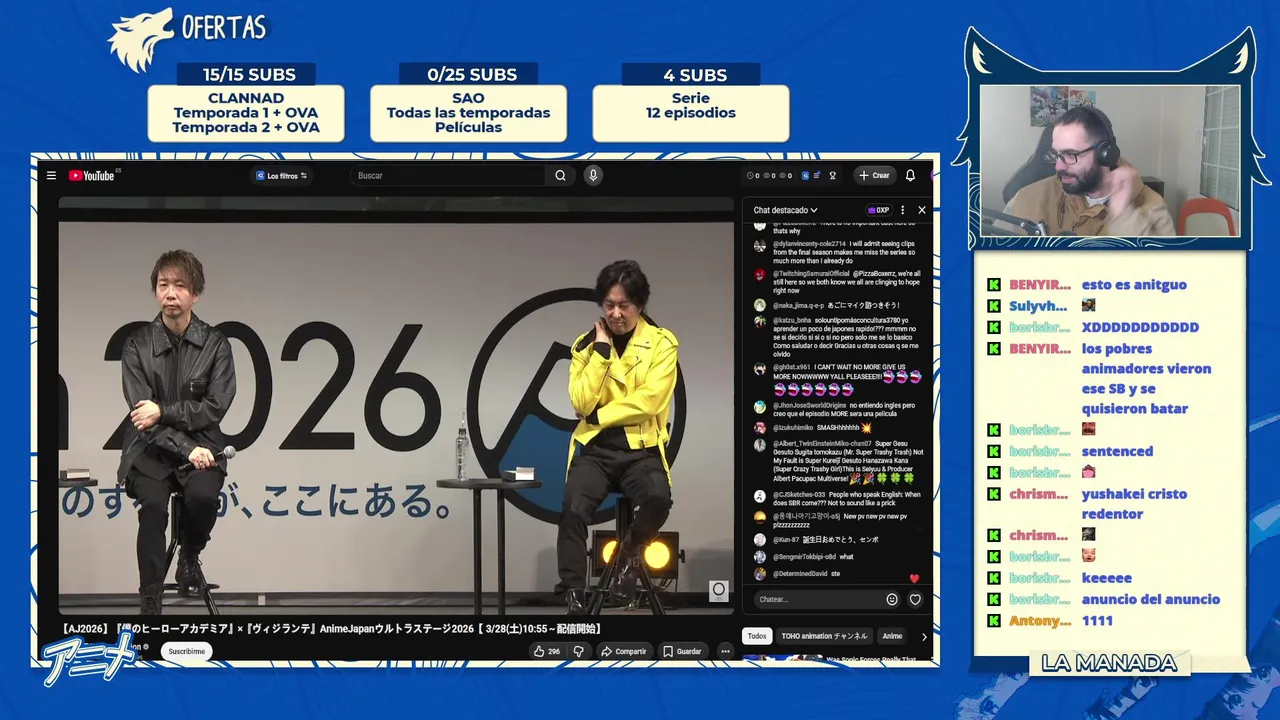Click the floating red heart in chat

[914, 578]
